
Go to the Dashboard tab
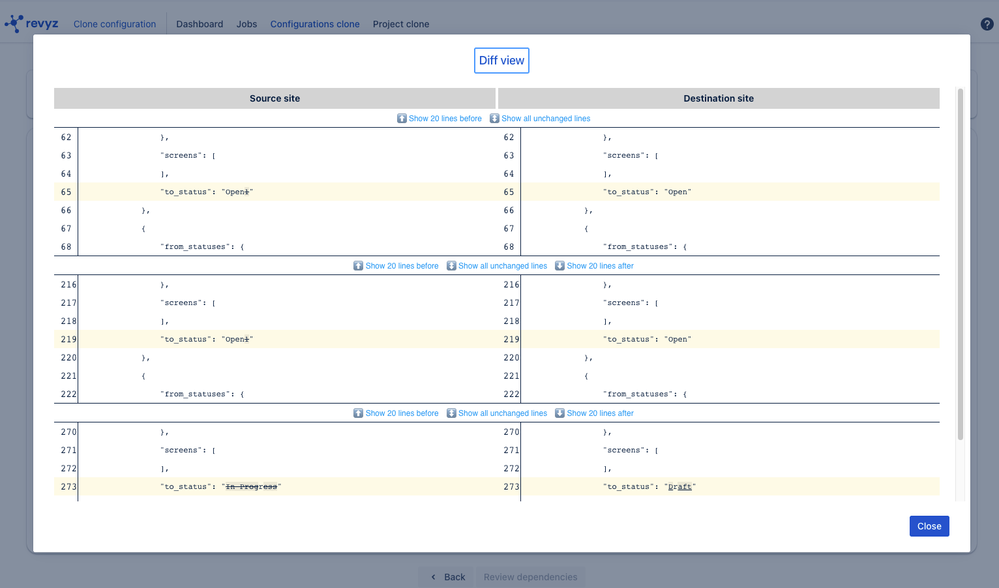199,24
